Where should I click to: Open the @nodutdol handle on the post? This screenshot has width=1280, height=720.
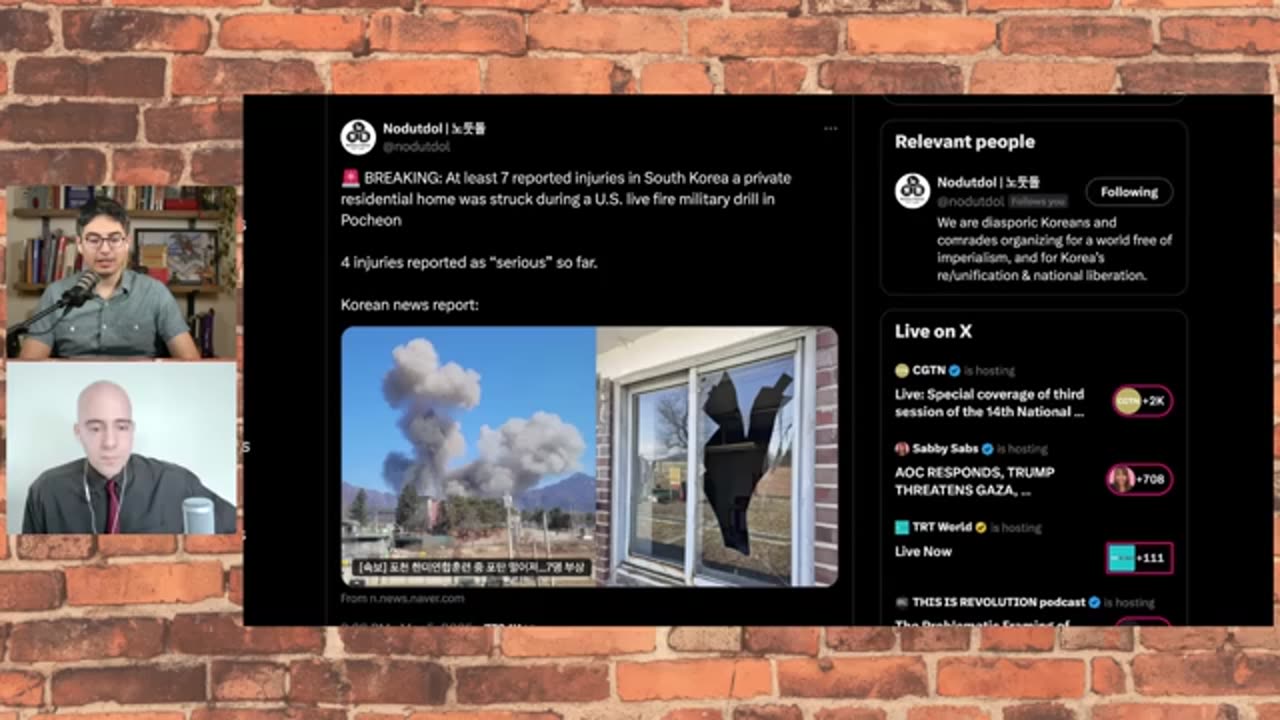416,147
